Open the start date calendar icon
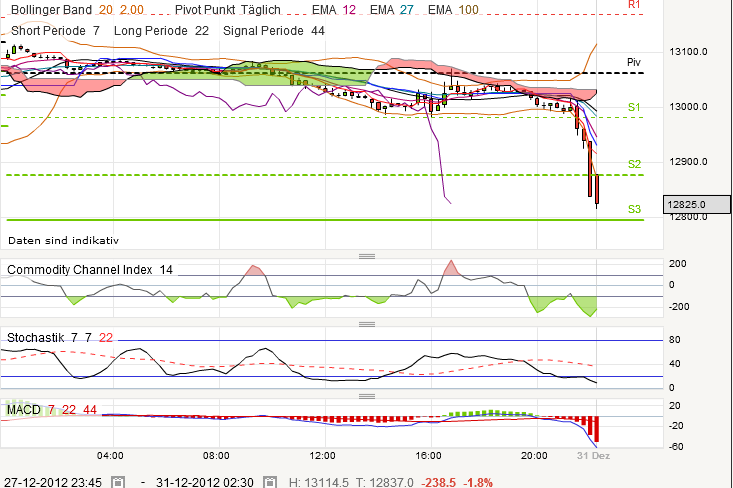This screenshot has height=488, width=733. (118, 482)
